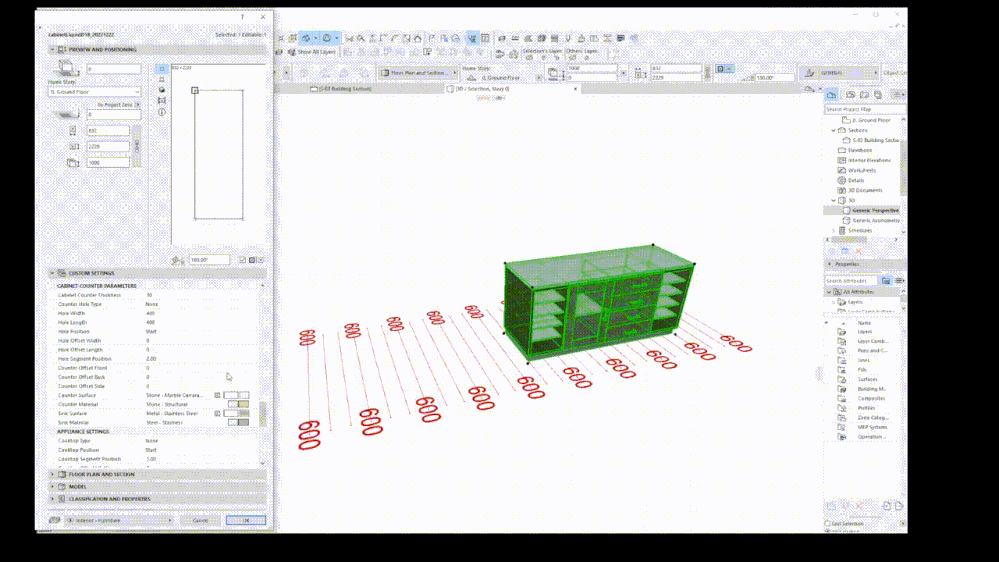Open the Home Story Ground Floor dropdown in dialog

click(x=94, y=92)
